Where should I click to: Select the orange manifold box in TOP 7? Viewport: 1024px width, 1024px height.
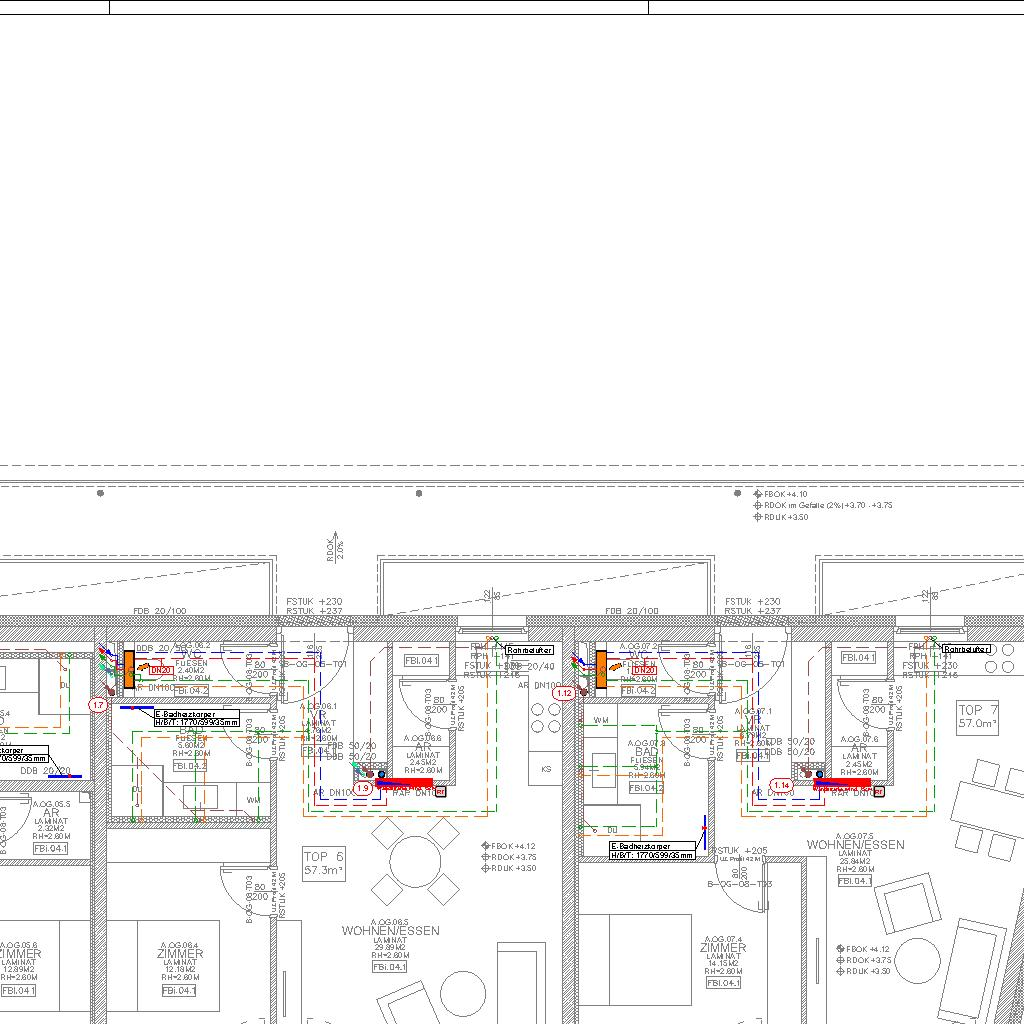[x=601, y=668]
